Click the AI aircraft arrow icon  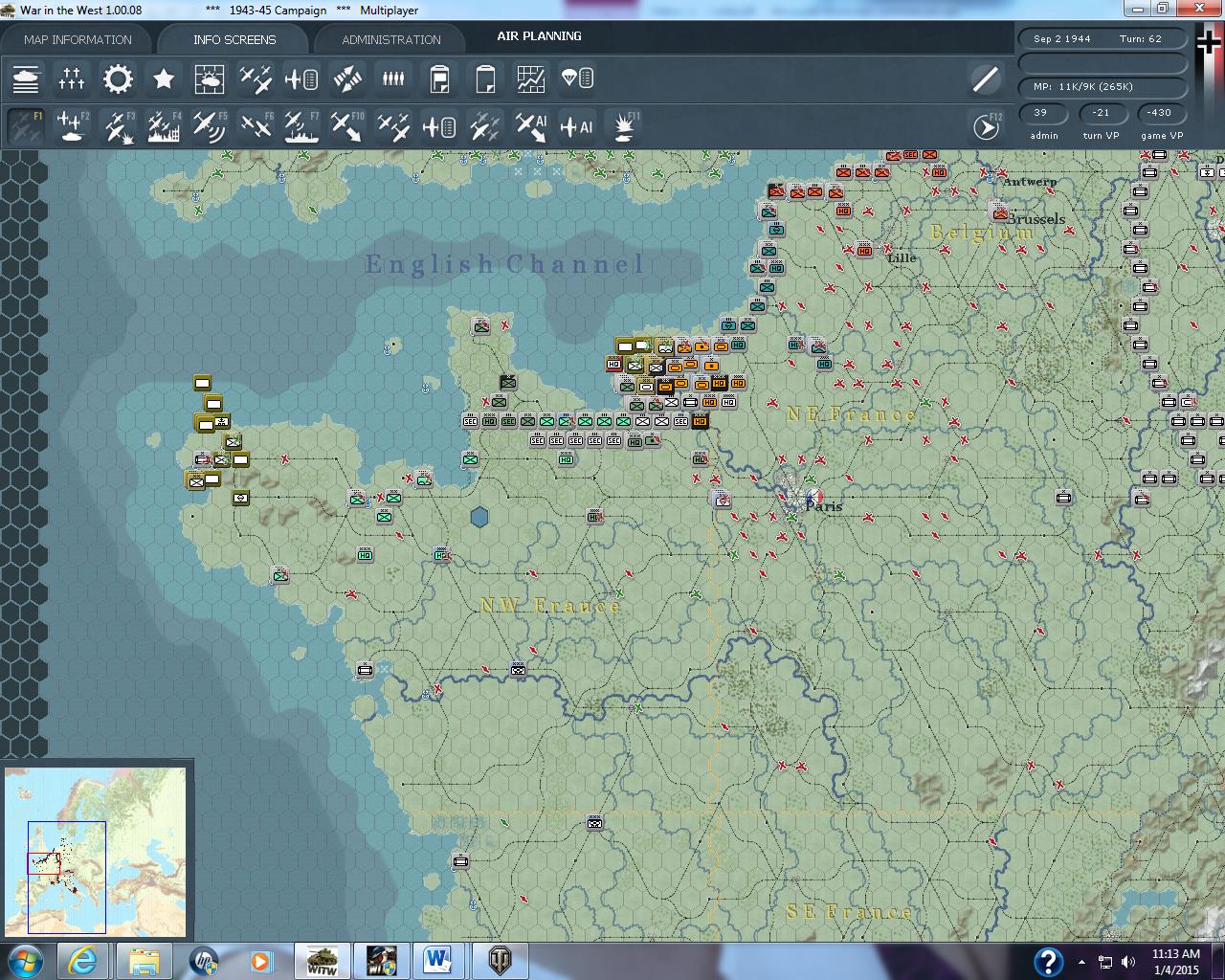531,126
